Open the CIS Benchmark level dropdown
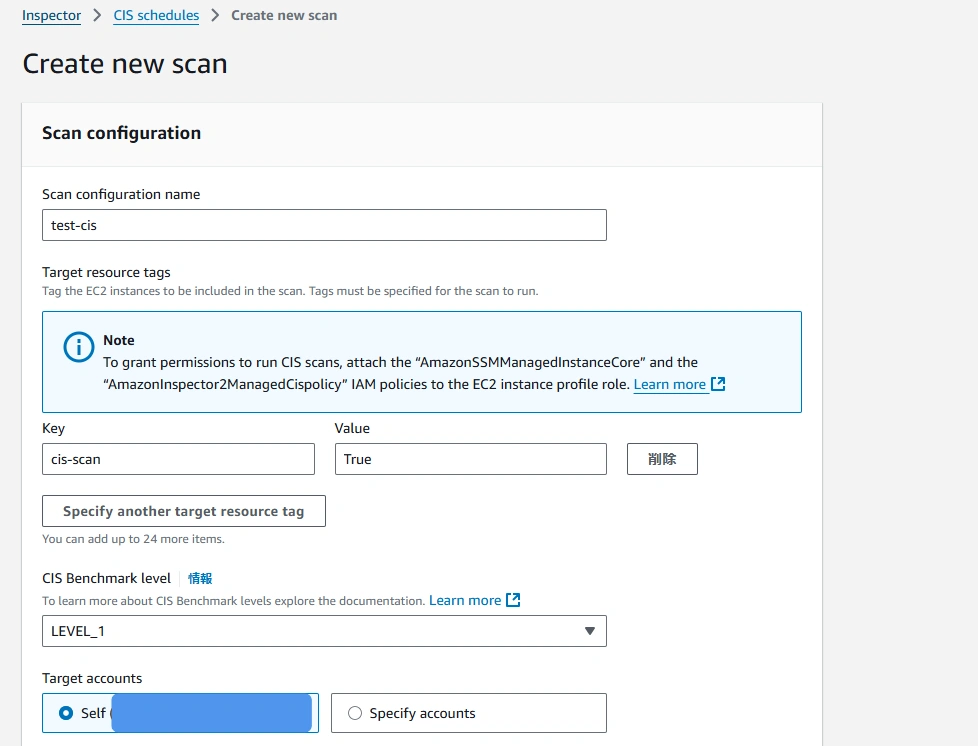Screen dimensions: 978x746 coord(324,631)
